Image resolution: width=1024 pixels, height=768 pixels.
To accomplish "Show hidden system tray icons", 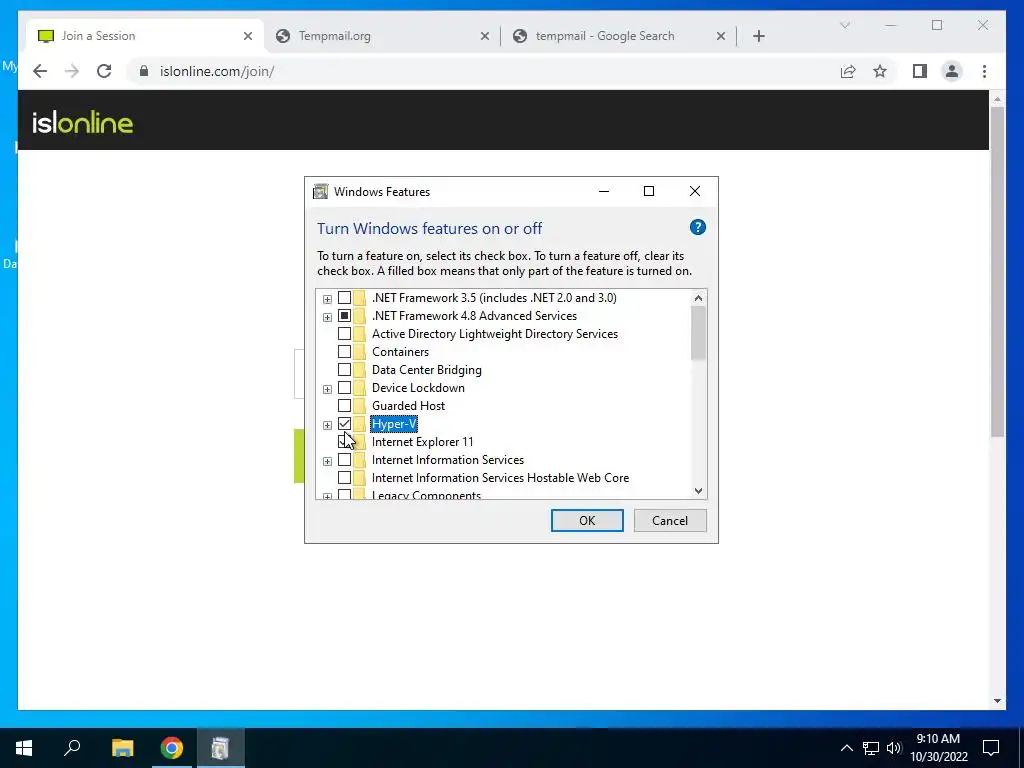I will pyautogui.click(x=846, y=748).
